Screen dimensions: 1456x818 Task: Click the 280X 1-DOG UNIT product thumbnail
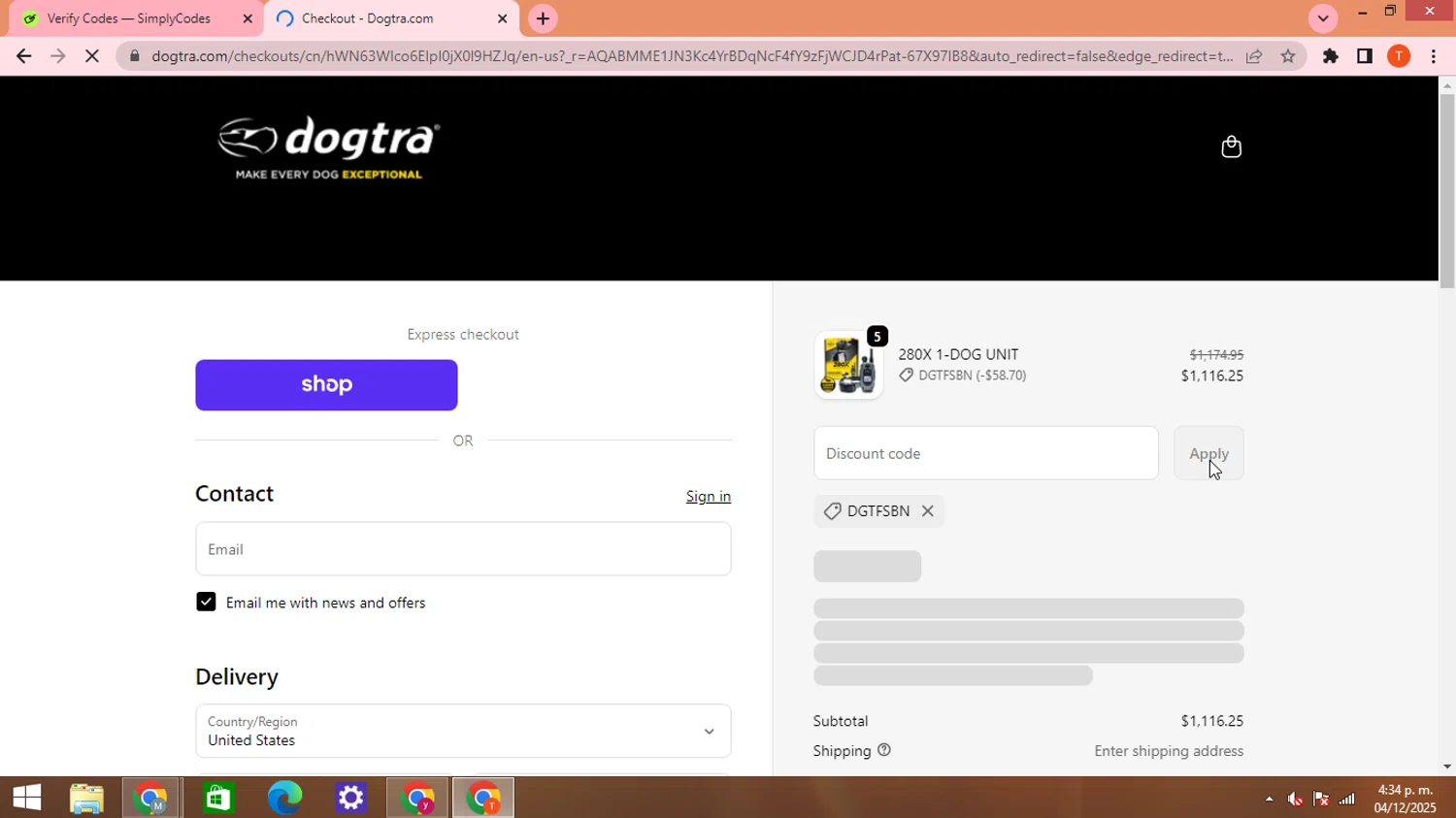tap(848, 365)
